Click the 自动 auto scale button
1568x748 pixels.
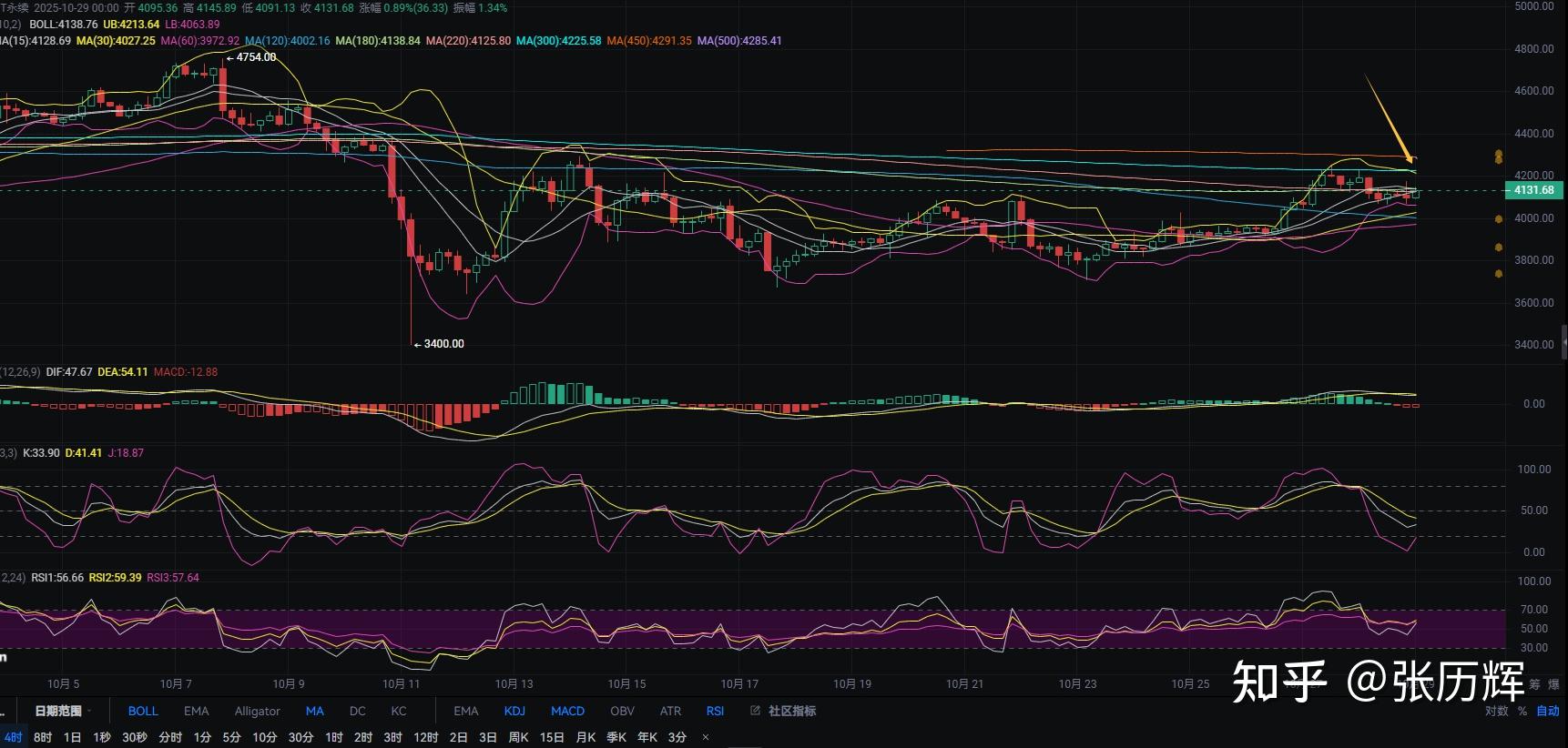[x=1547, y=711]
